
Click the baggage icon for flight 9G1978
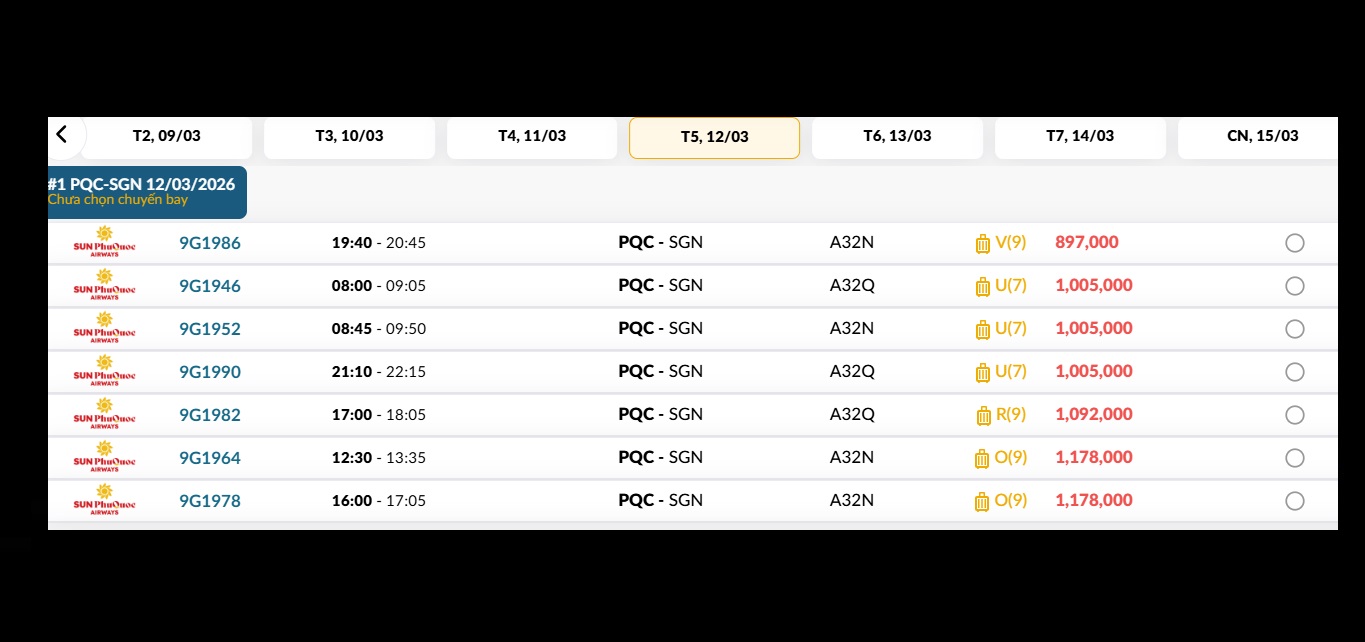(982, 501)
